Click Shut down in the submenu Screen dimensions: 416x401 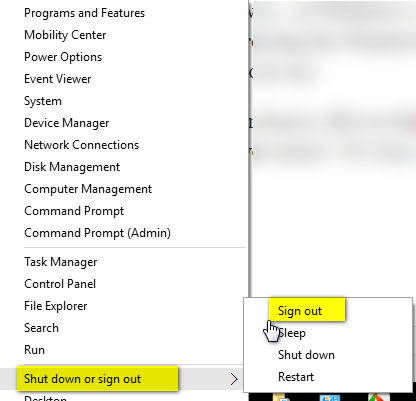point(306,355)
